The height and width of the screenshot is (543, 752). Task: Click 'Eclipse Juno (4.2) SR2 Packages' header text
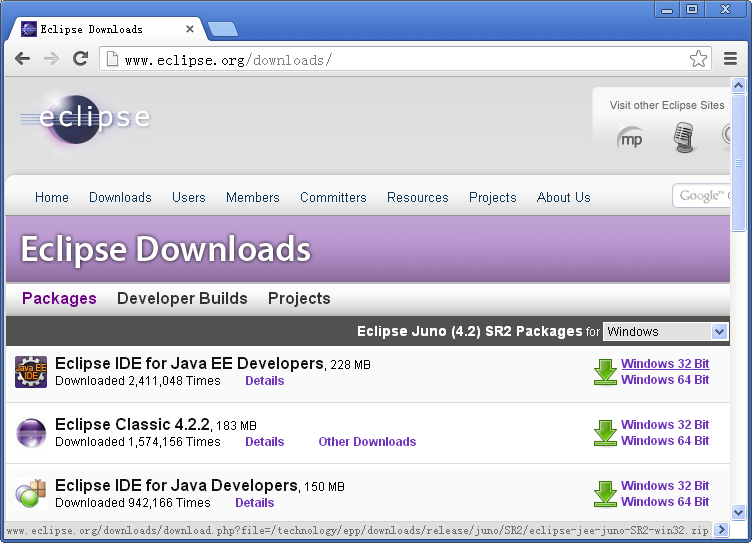coord(470,331)
